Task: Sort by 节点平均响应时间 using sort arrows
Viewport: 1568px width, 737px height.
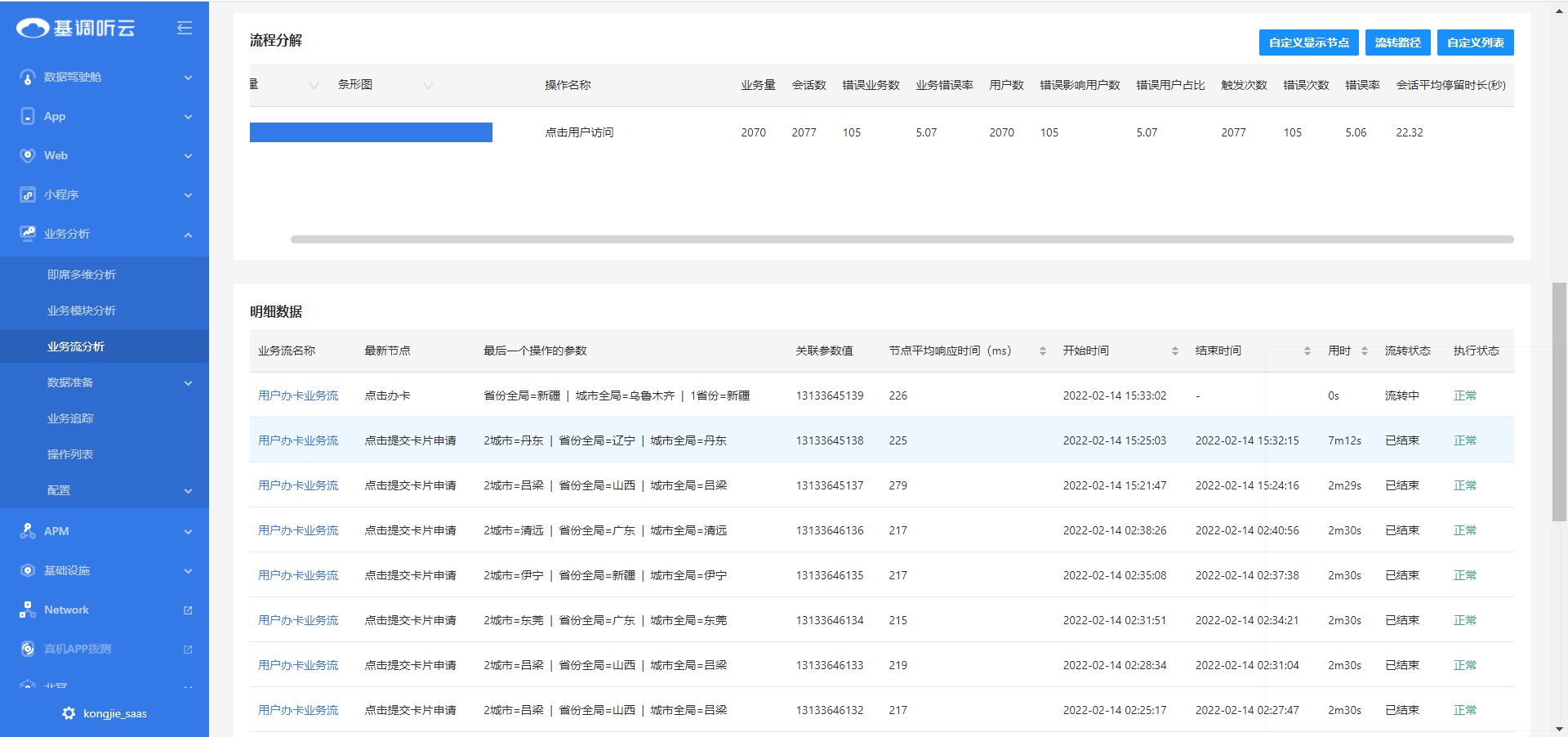Action: [x=1043, y=351]
